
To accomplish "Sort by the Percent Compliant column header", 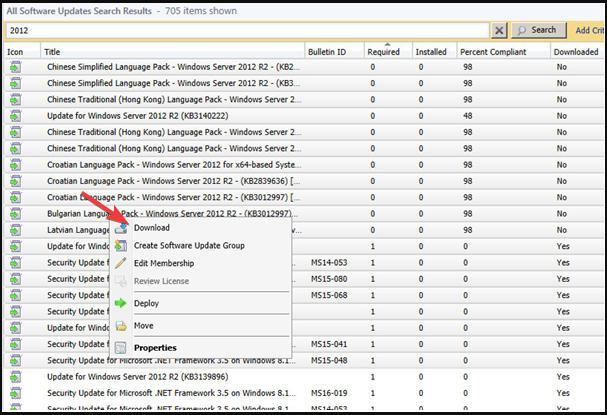I will tap(503, 52).
